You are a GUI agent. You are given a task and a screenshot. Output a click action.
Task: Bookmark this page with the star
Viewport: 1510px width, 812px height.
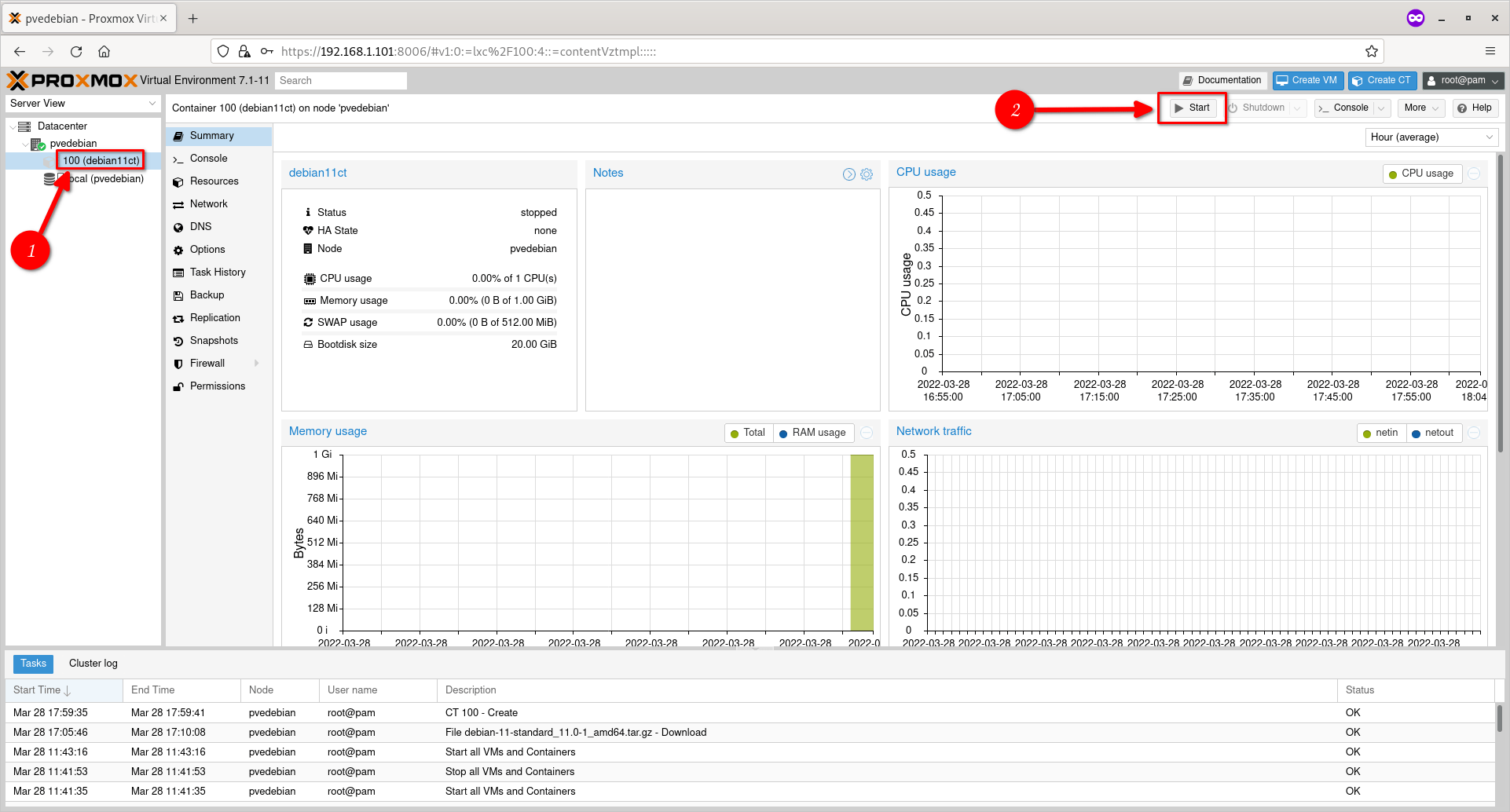pos(1372,51)
